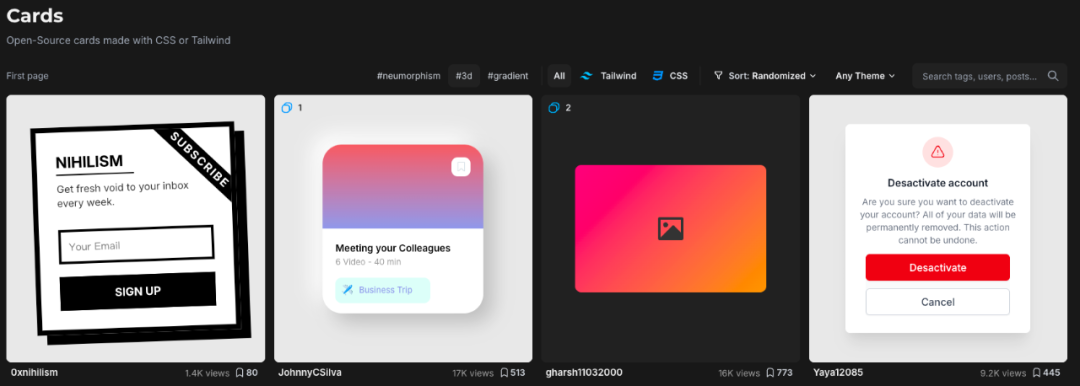Click the 9.2K views text

[x=1003, y=373]
